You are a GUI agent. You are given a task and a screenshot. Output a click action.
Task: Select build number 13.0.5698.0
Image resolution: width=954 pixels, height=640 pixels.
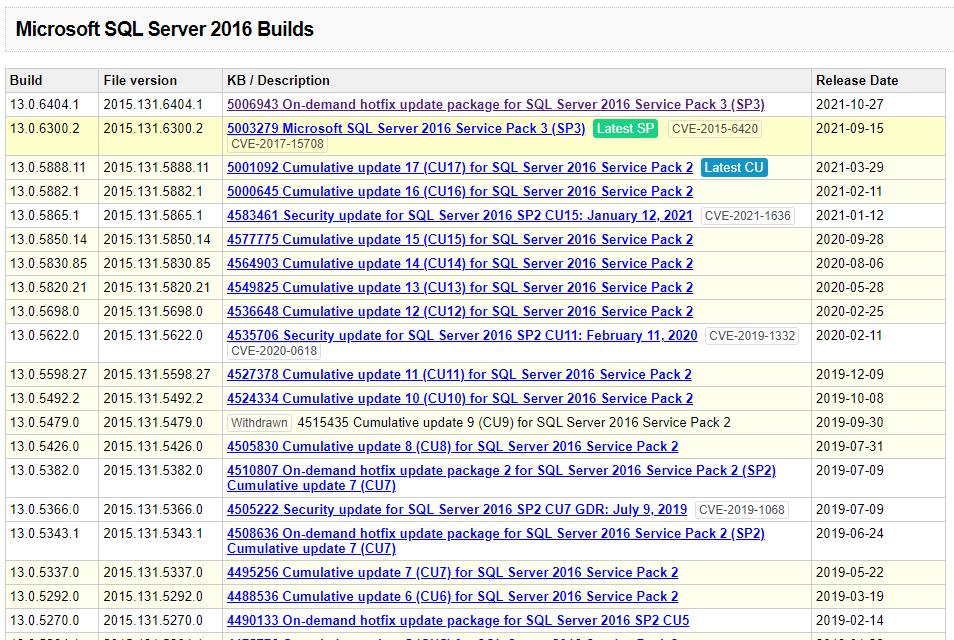point(44,311)
